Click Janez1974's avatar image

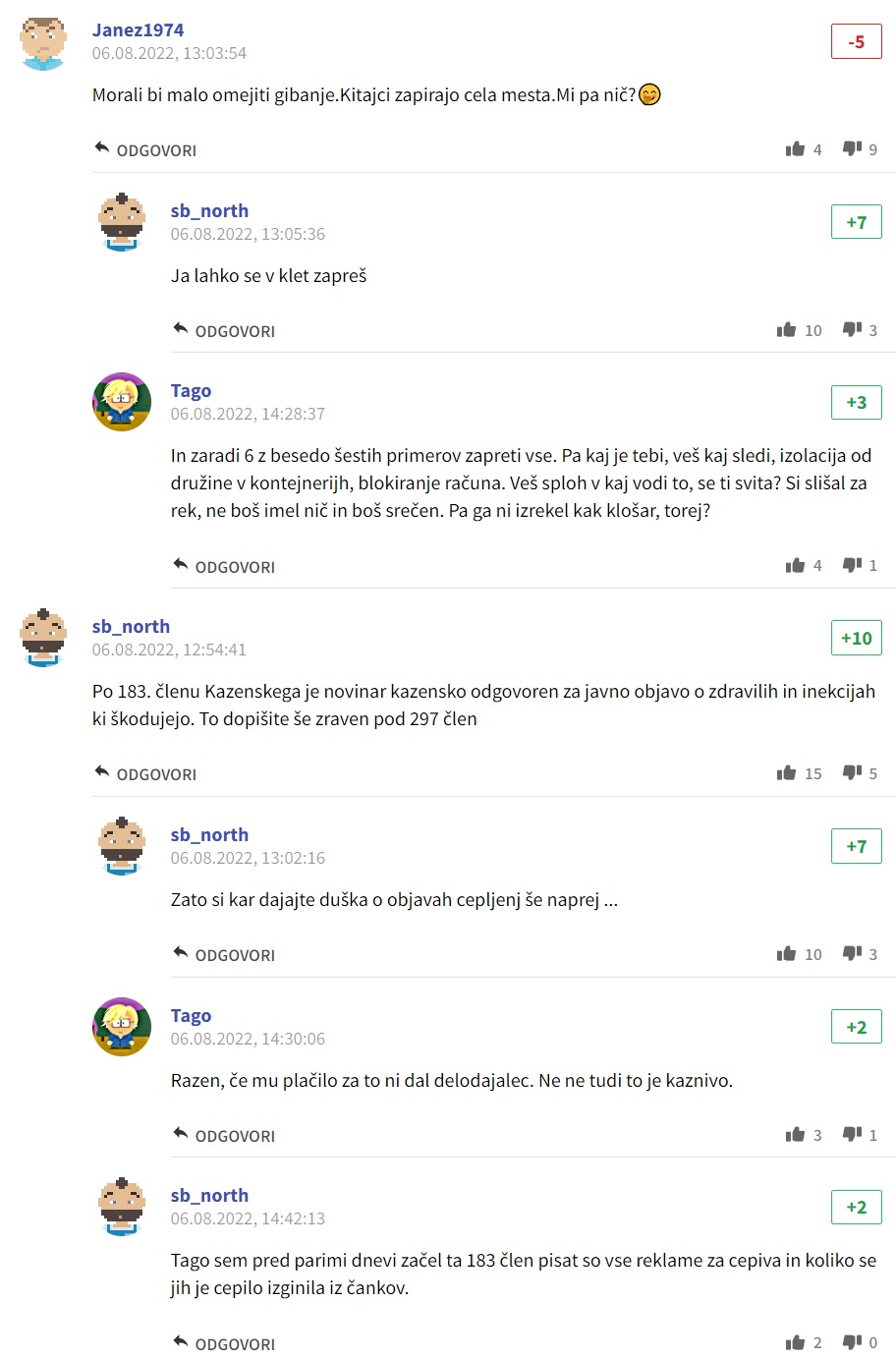(x=43, y=44)
